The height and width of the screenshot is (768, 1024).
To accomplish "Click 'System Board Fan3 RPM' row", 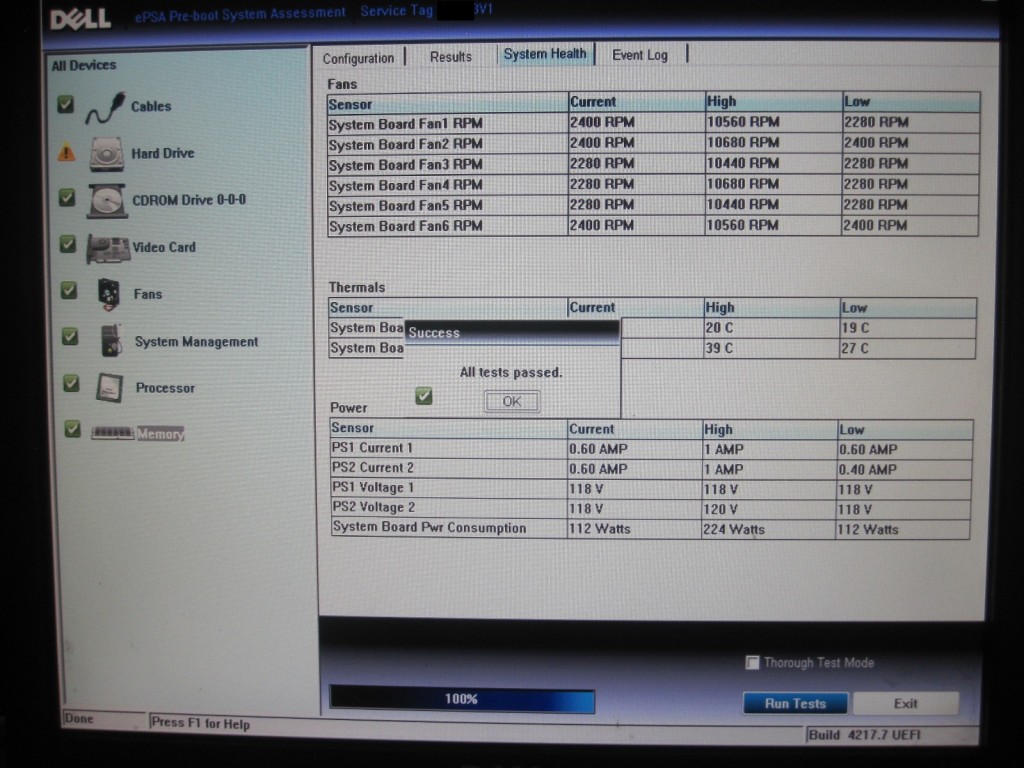I will click(x=653, y=164).
